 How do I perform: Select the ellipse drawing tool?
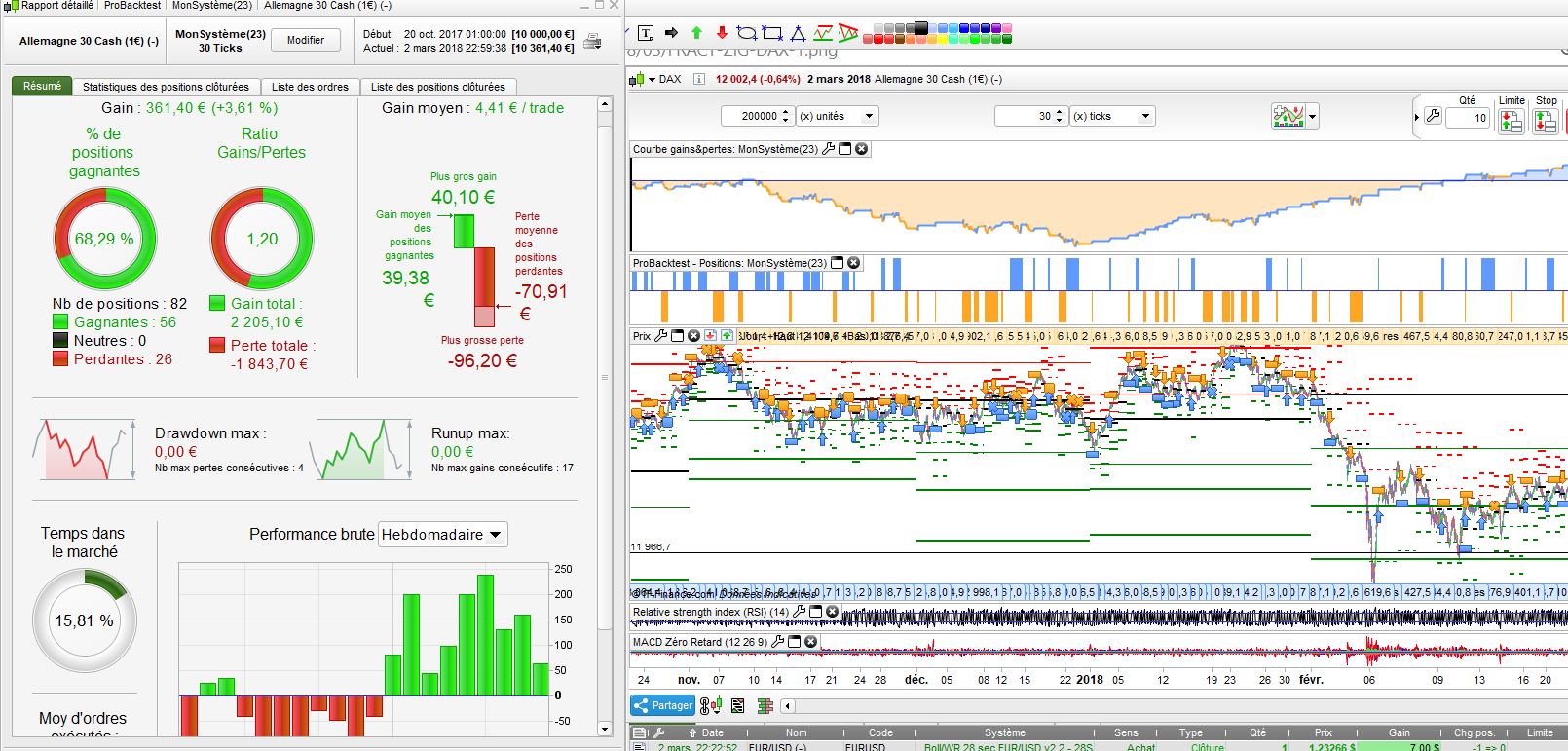747,33
